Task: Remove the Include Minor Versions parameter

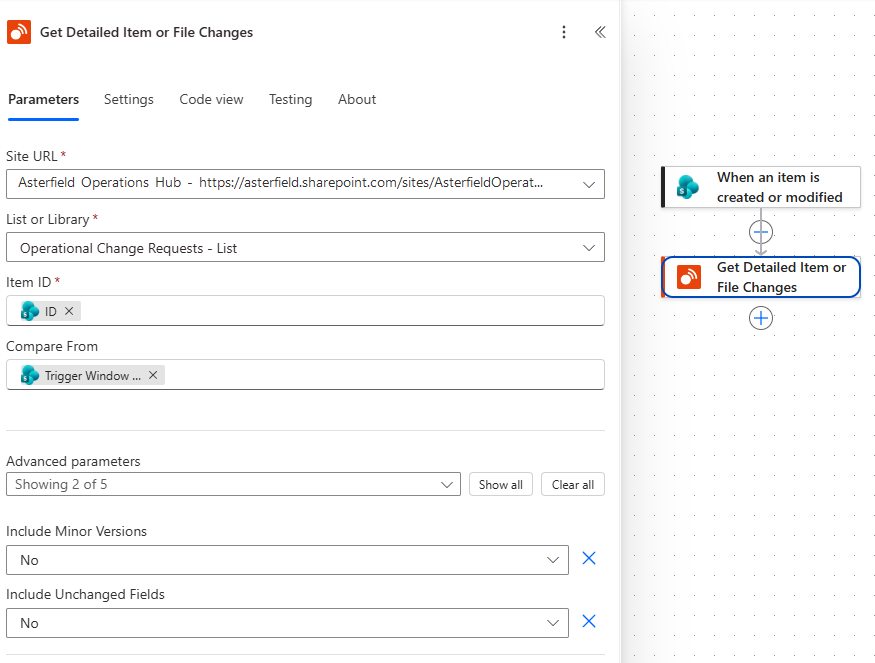Action: (589, 558)
